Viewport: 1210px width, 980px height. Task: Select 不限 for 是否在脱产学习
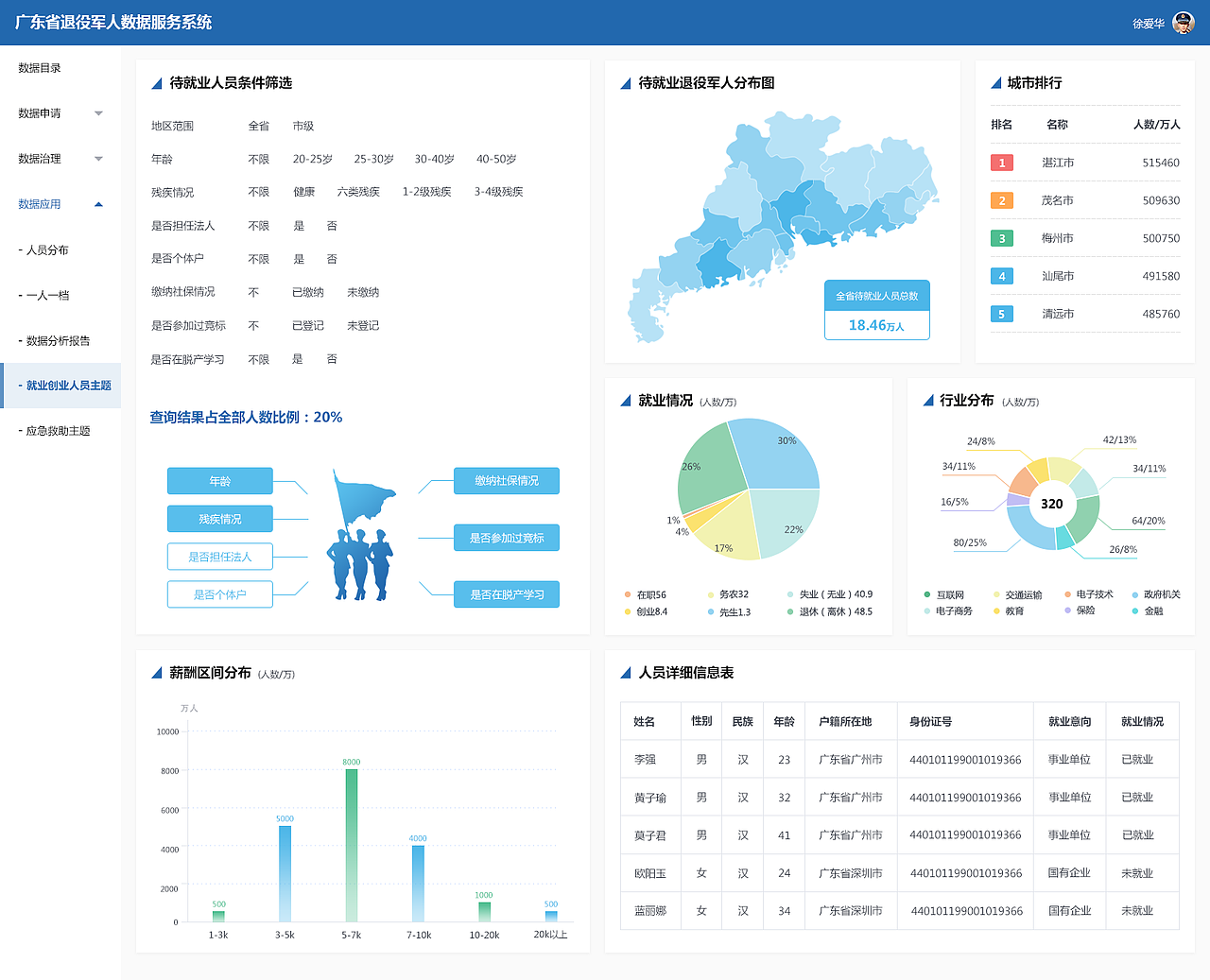(x=259, y=359)
